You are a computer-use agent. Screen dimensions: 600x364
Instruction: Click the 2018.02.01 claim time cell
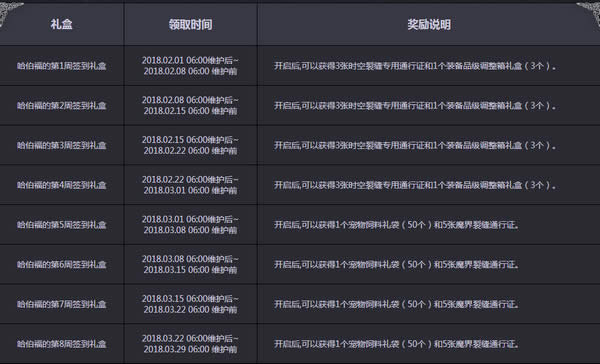click(190, 66)
